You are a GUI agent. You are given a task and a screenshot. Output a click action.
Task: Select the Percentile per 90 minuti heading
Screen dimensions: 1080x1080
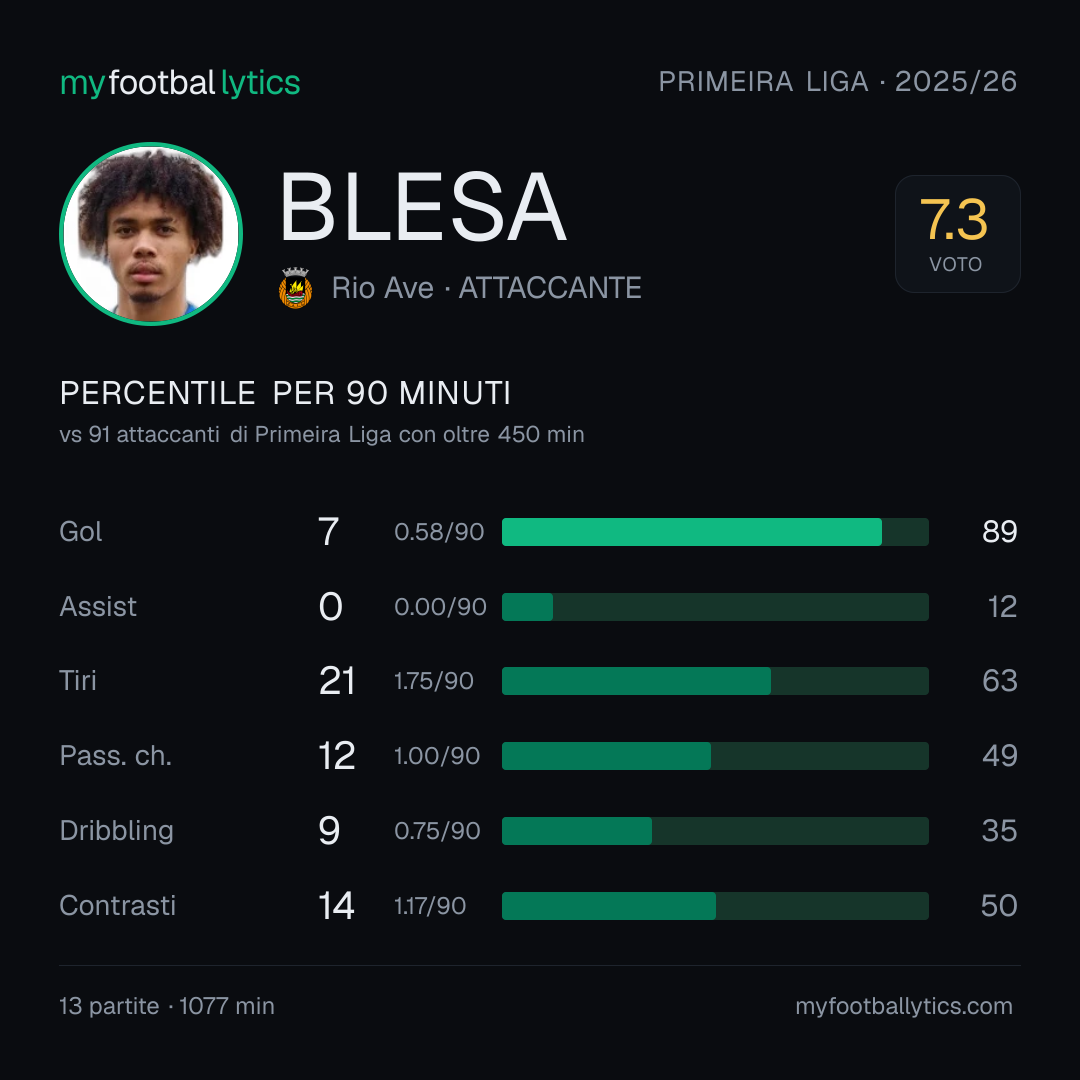285,393
